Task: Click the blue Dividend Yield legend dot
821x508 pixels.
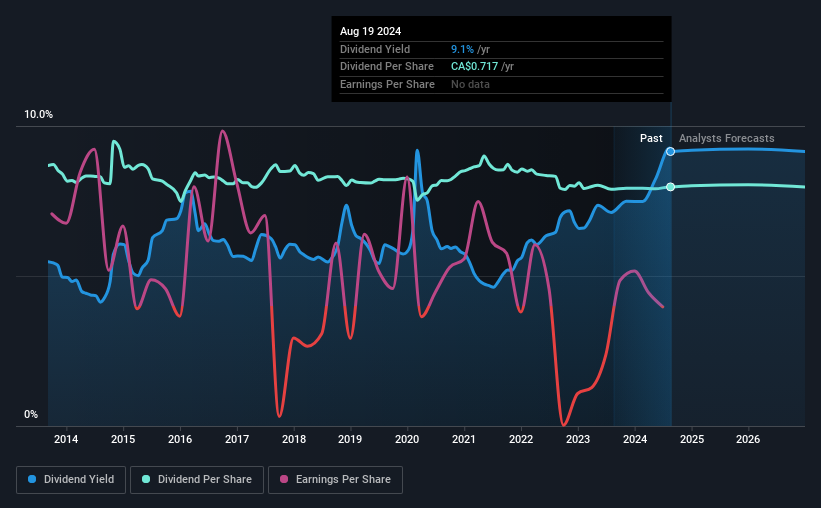Action: click(x=32, y=479)
